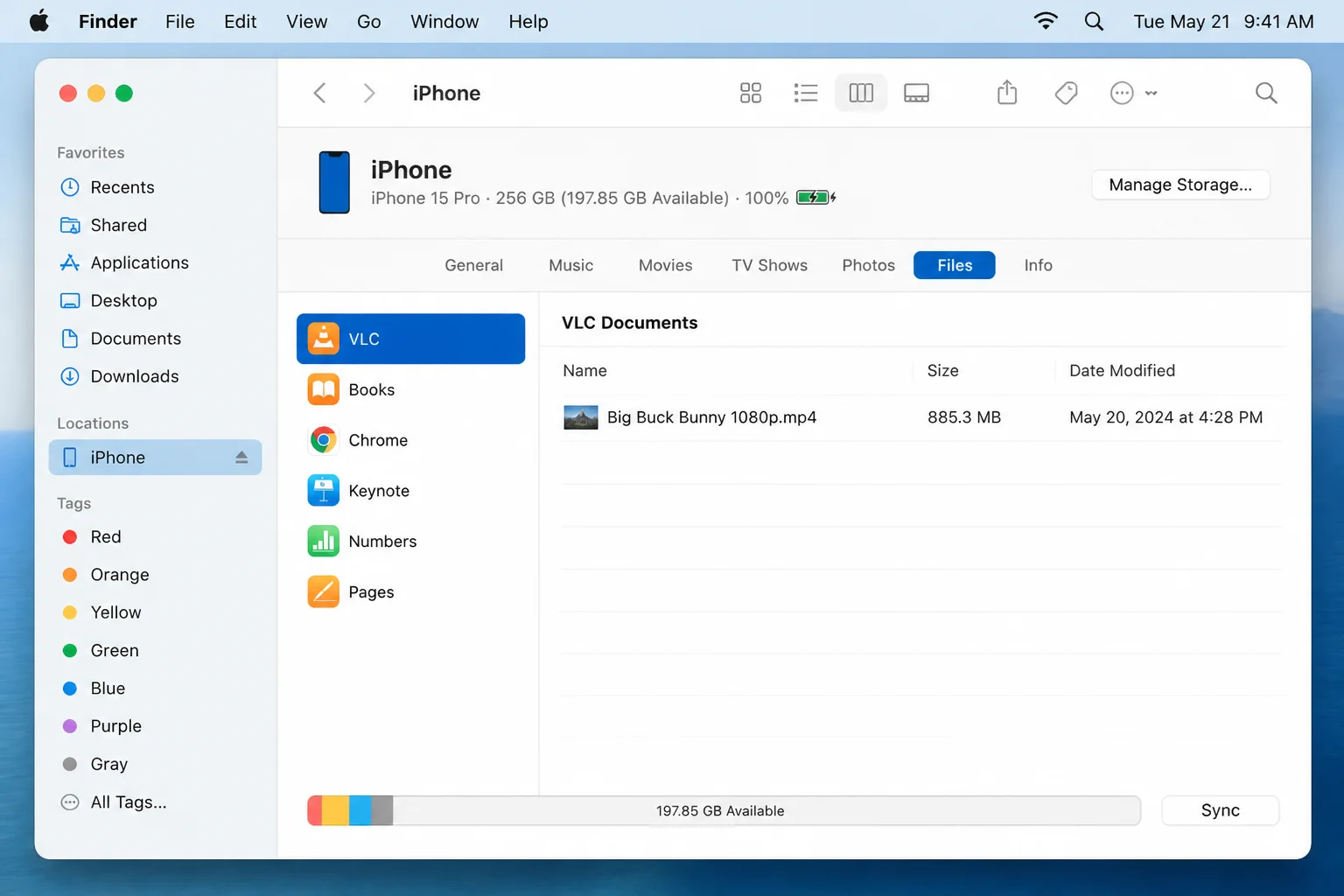Switch to the TV Shows tab
Screen dimensions: 1344x896
pos(769,265)
